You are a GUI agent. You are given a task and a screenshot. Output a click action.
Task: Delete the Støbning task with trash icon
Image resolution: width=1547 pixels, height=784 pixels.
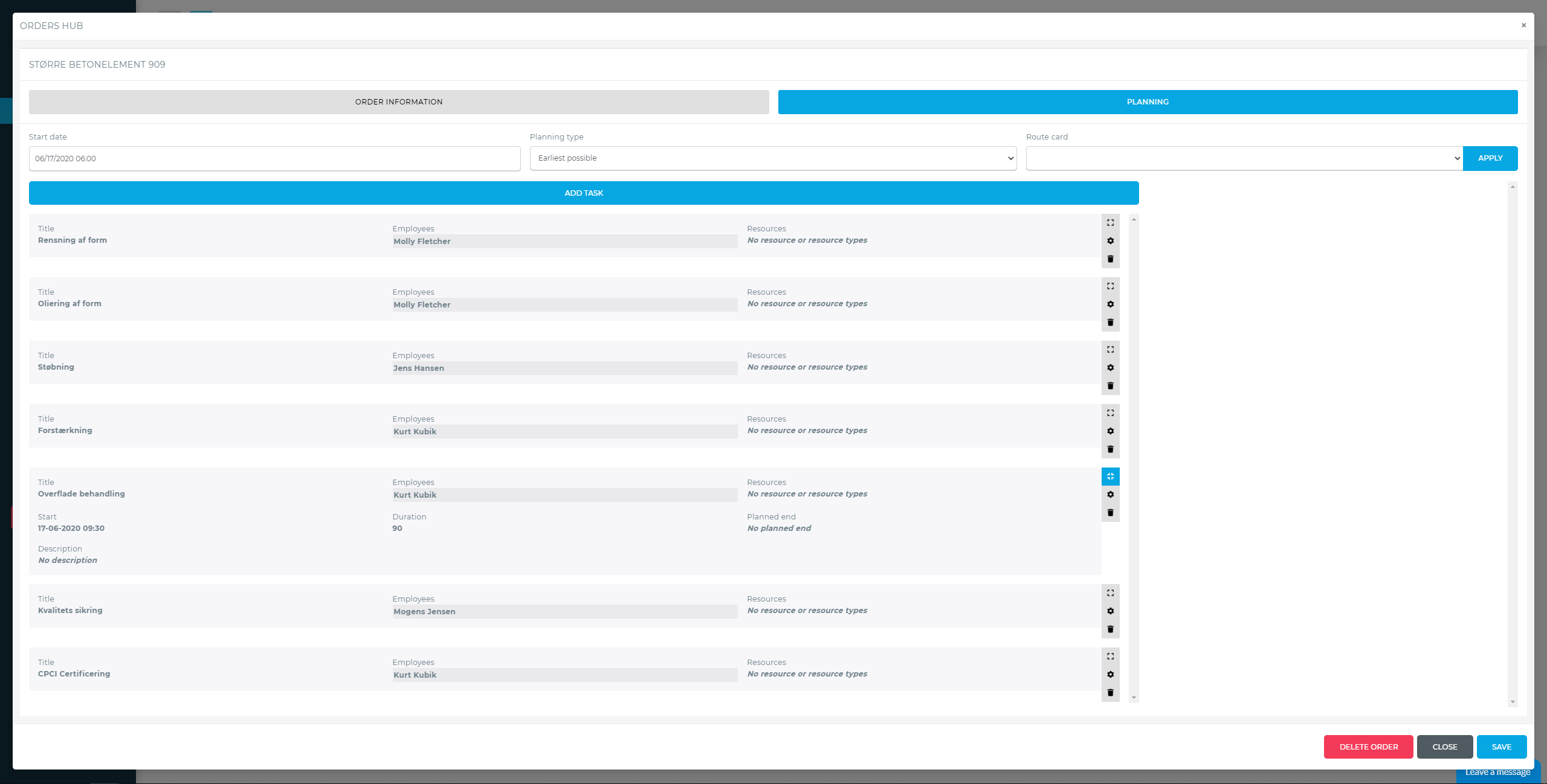tap(1110, 386)
